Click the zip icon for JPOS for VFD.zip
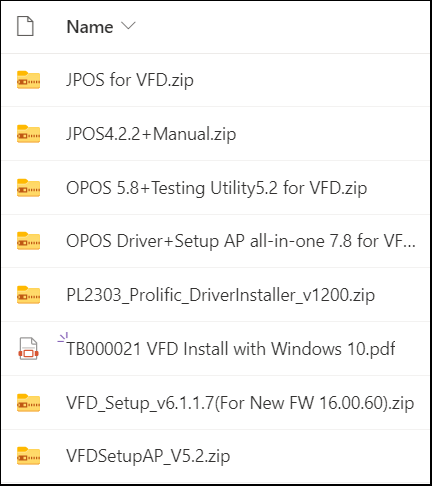Screen dimensions: 432x486 pos(28,80)
